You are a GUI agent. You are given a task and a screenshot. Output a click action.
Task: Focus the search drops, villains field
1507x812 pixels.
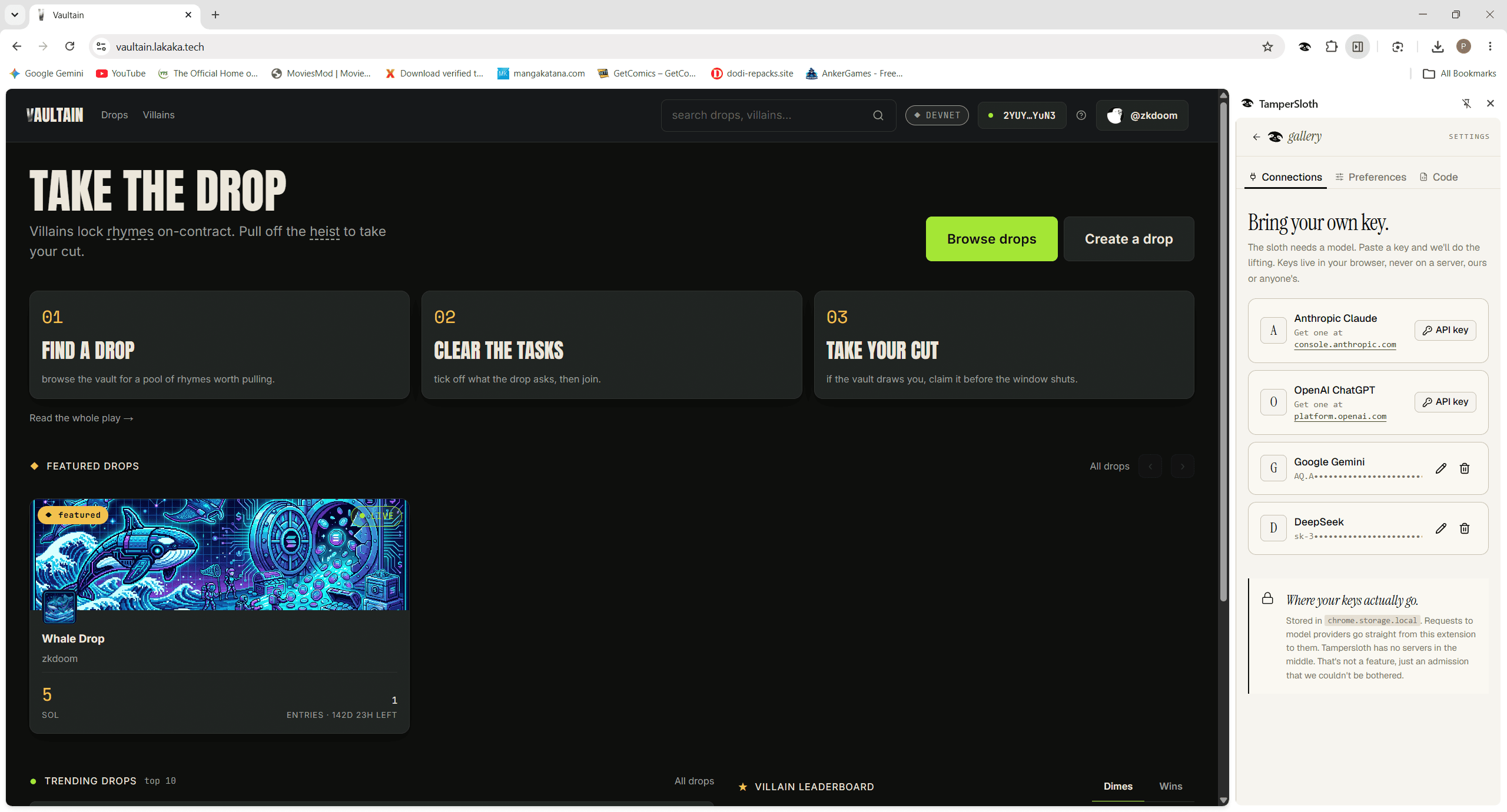click(778, 115)
